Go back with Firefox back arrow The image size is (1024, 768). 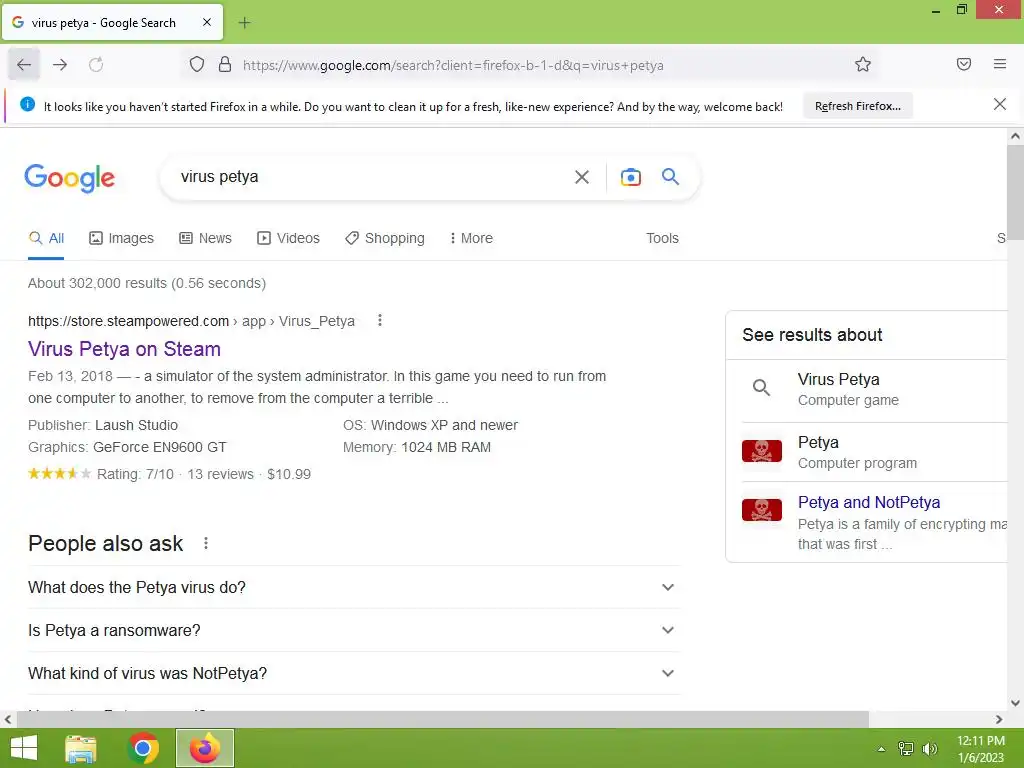click(x=24, y=65)
